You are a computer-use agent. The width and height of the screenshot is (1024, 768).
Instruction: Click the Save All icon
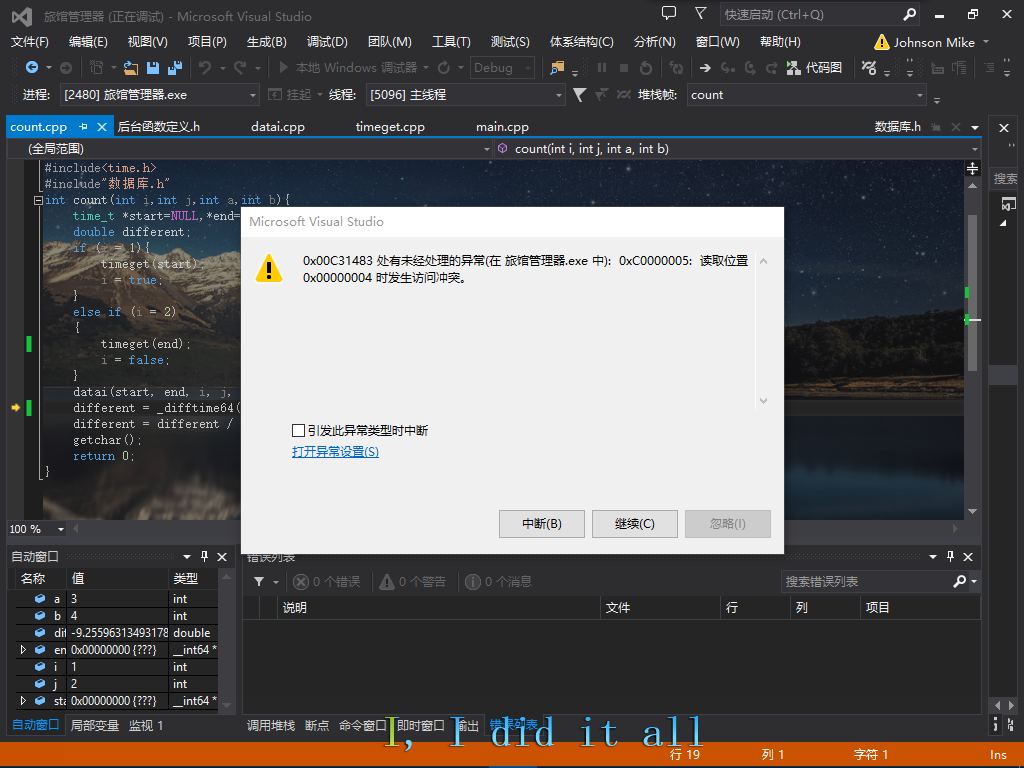point(174,67)
